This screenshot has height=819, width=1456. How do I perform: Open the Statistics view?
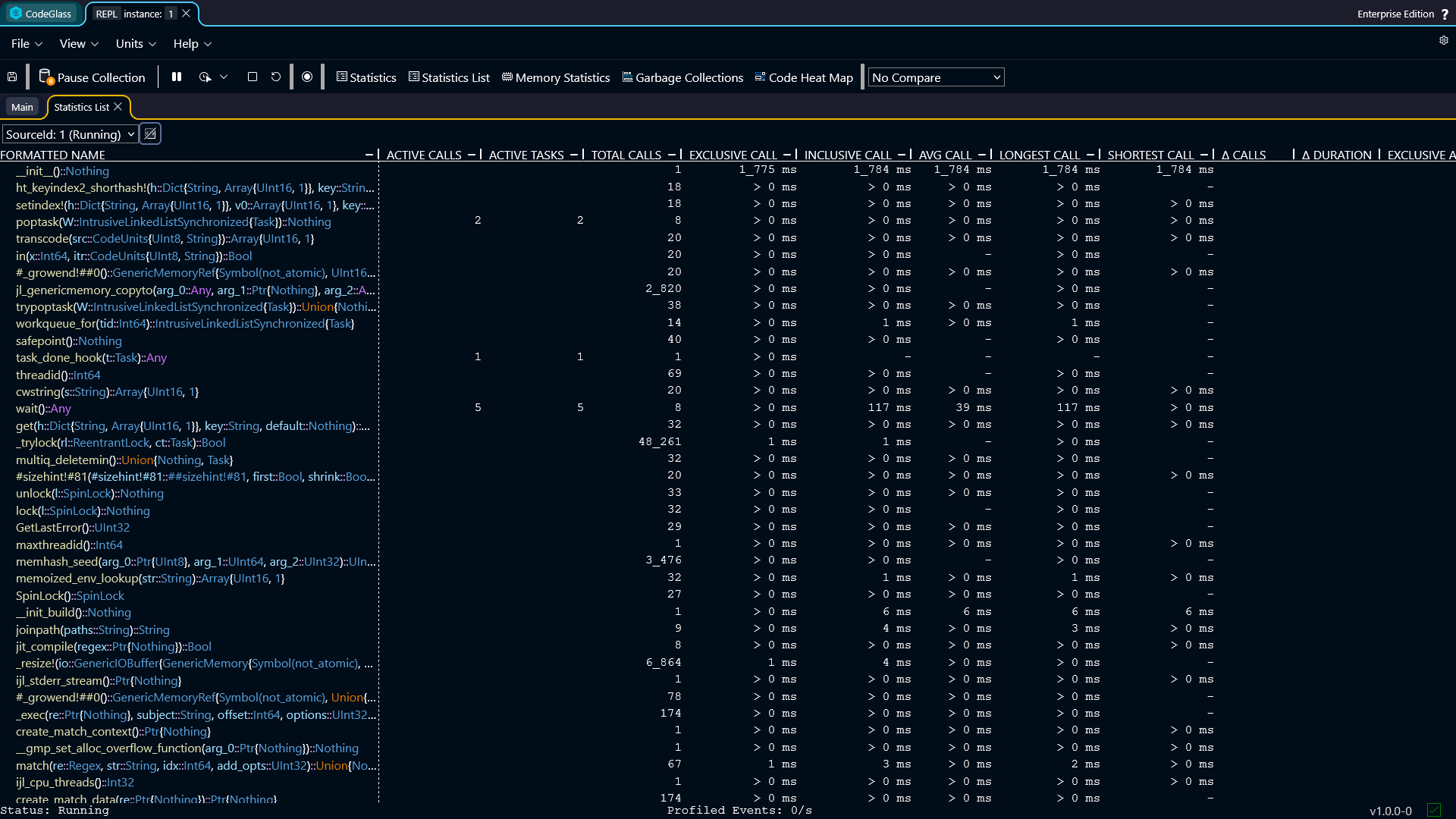pos(366,77)
